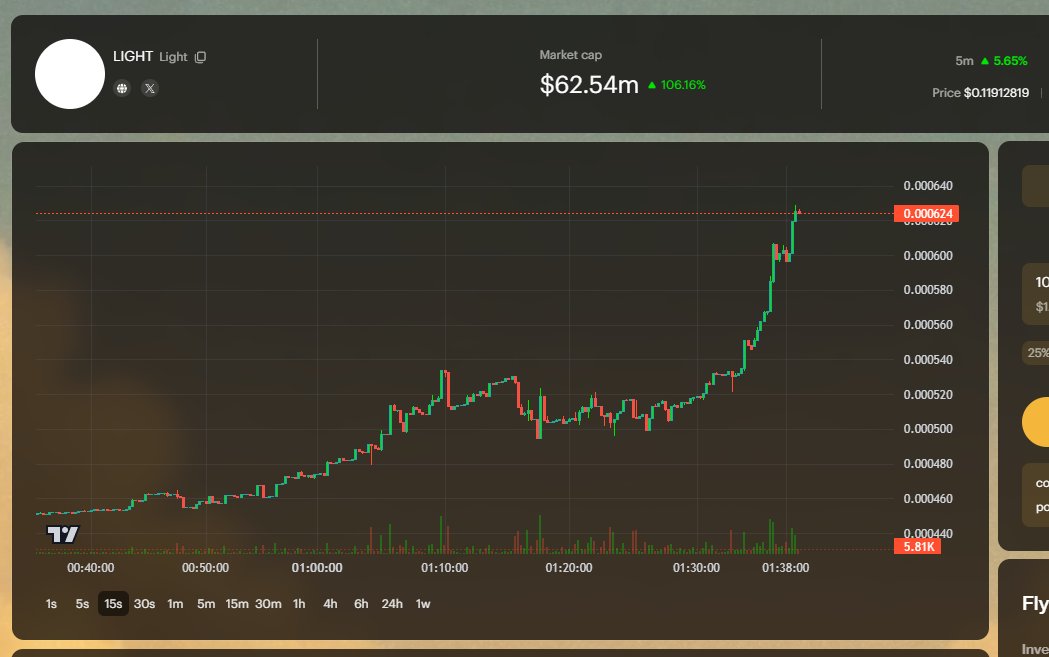Set chart interval to 1w
Viewport: 1049px width, 657px height.
[x=423, y=603]
